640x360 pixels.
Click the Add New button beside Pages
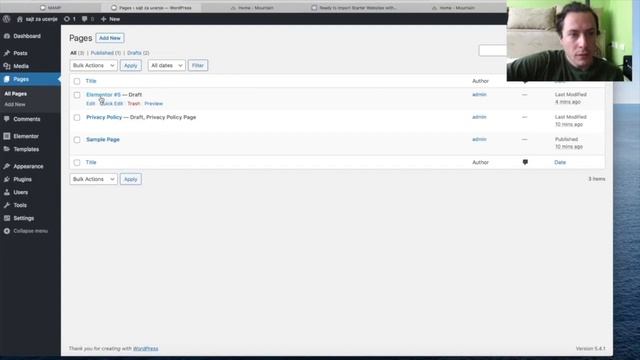(x=110, y=38)
